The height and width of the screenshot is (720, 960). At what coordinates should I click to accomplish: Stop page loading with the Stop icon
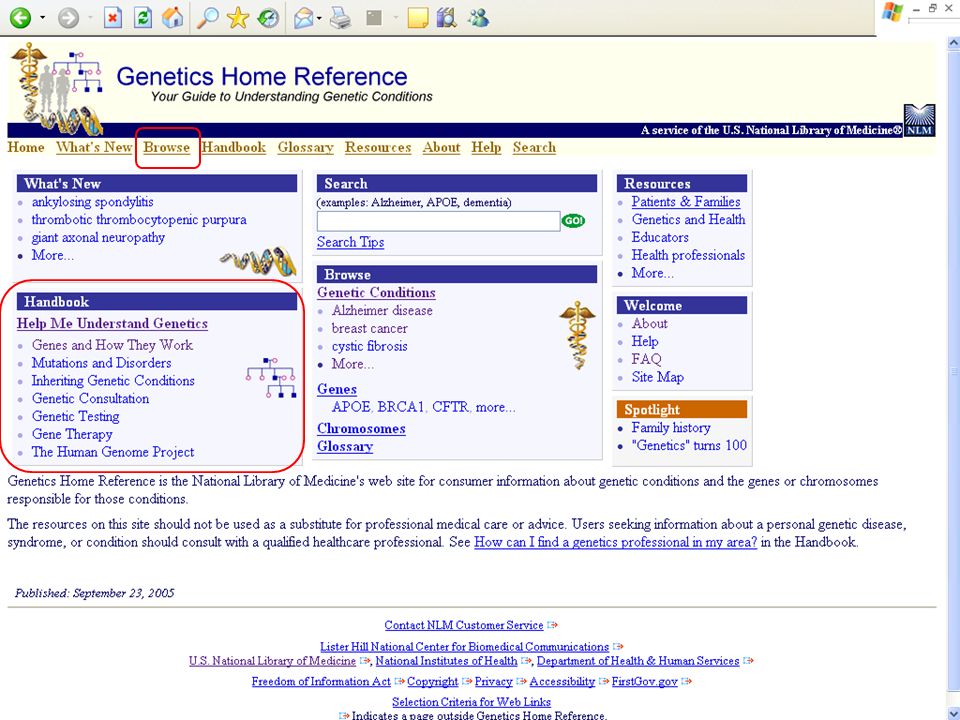[113, 17]
